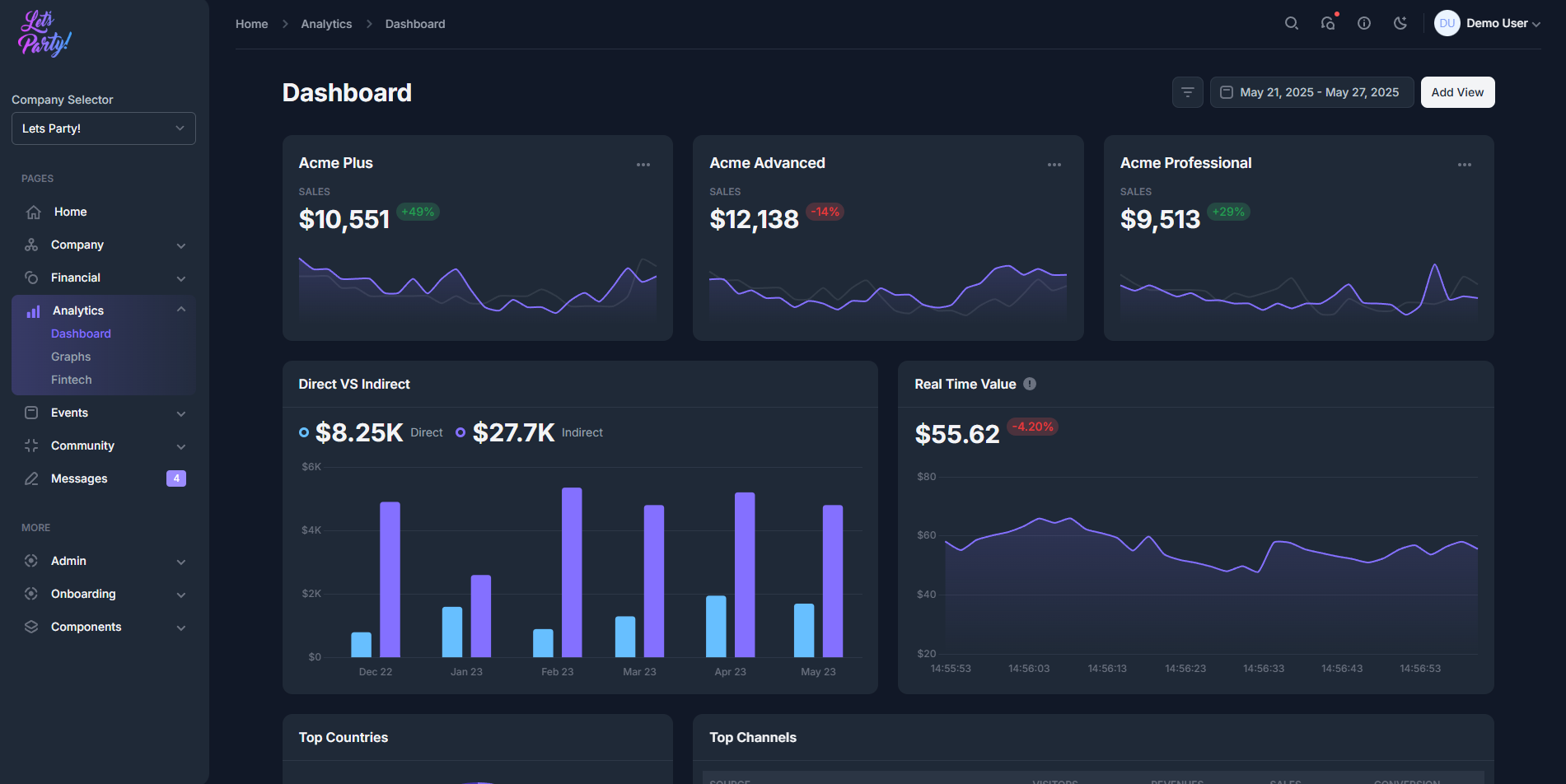Image resolution: width=1566 pixels, height=784 pixels.
Task: Open the search icon in the header
Action: pyautogui.click(x=1292, y=23)
